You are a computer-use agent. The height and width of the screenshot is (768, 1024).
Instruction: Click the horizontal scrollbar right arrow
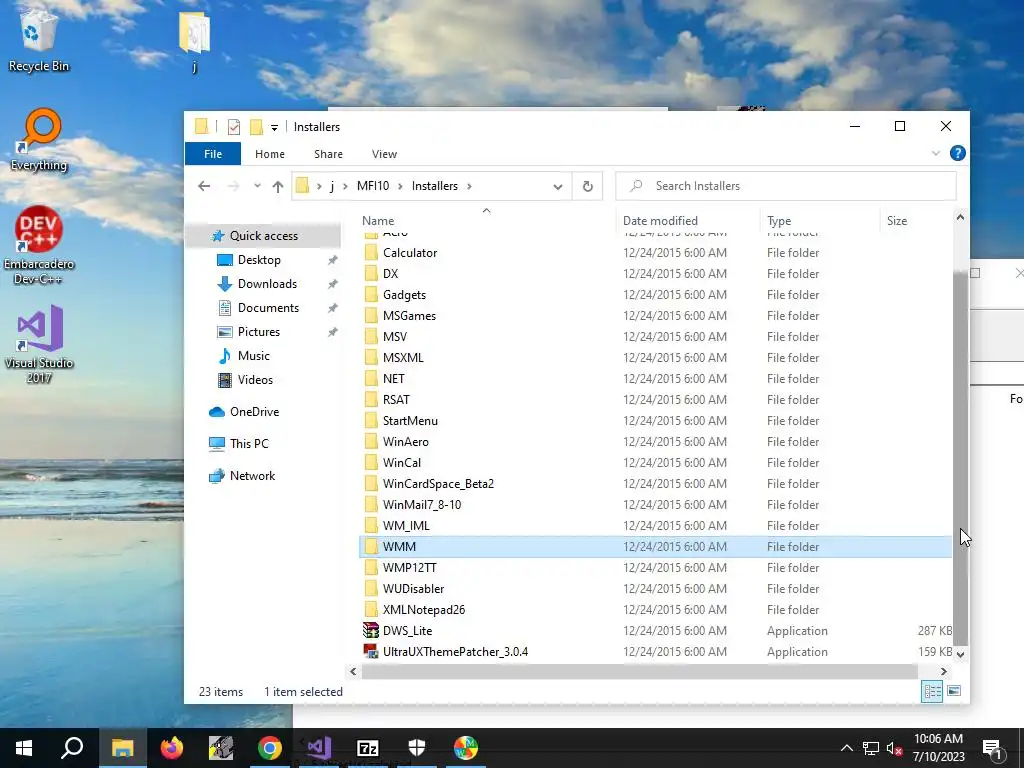943,671
